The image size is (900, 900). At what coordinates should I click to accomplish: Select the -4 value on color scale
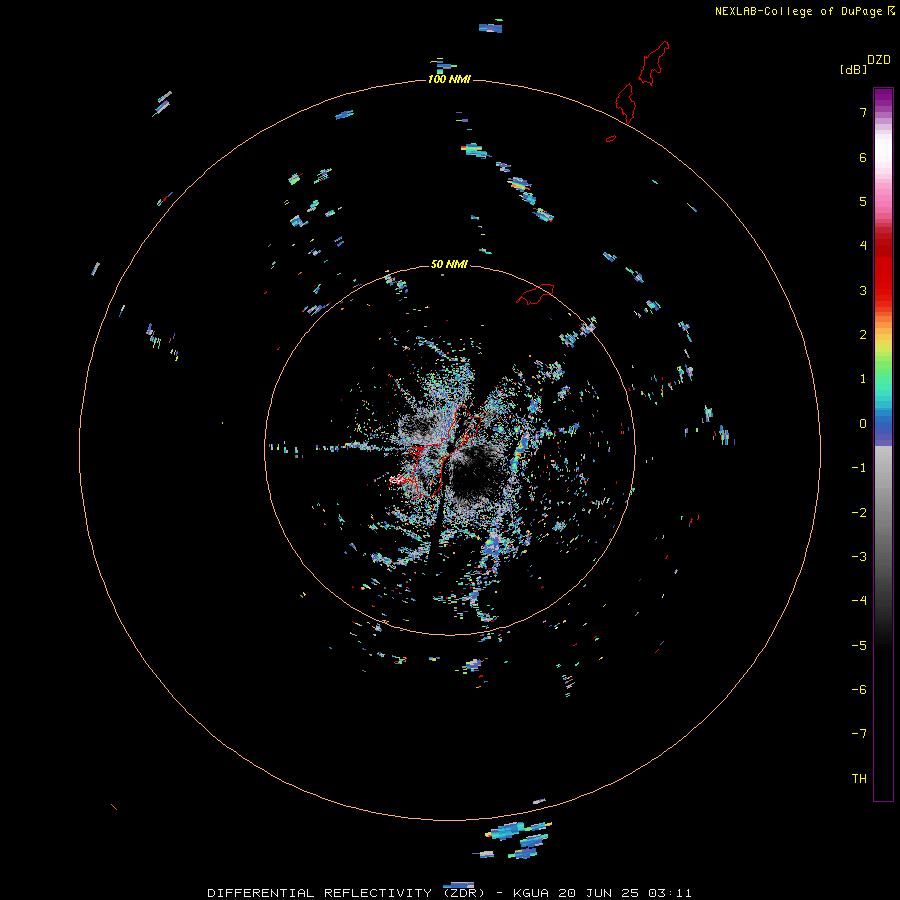[x=859, y=601]
